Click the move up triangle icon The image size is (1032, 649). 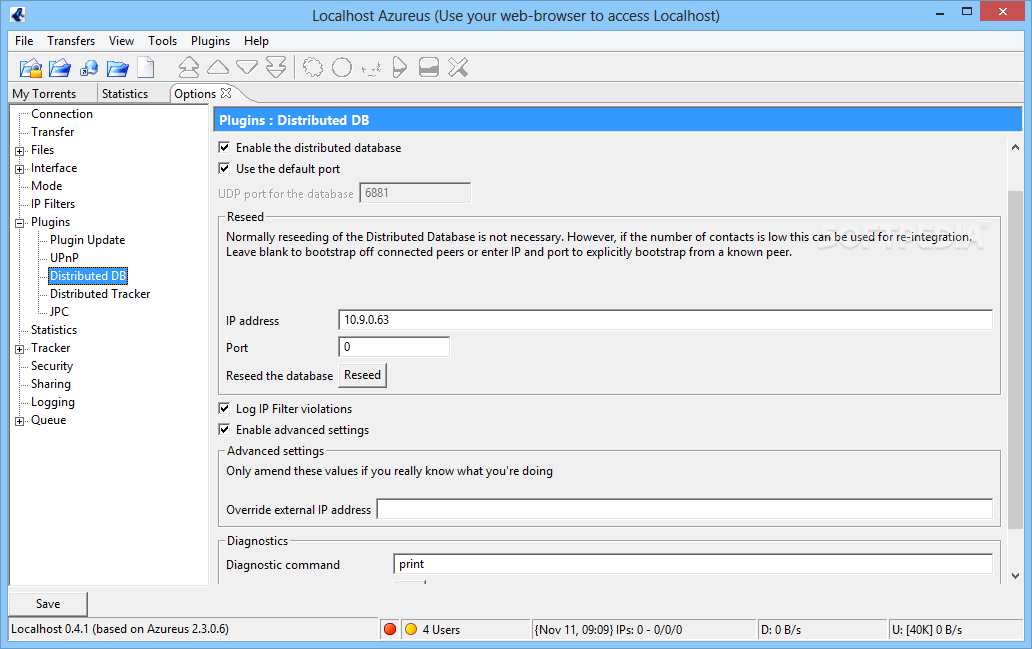click(218, 67)
